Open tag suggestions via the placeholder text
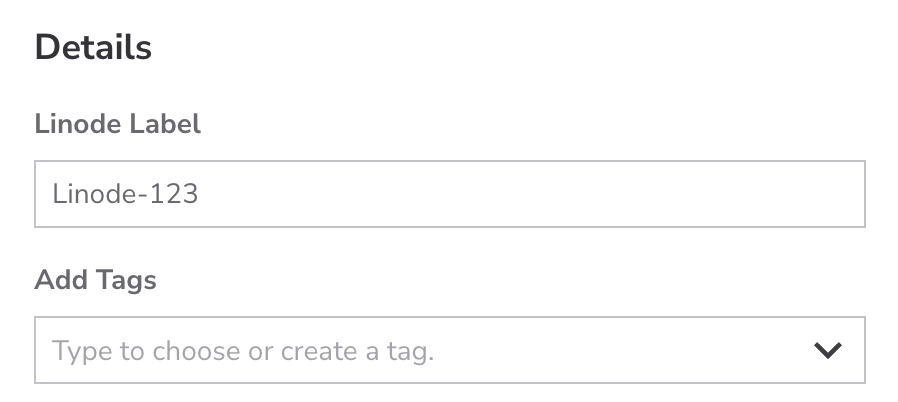 (x=243, y=351)
